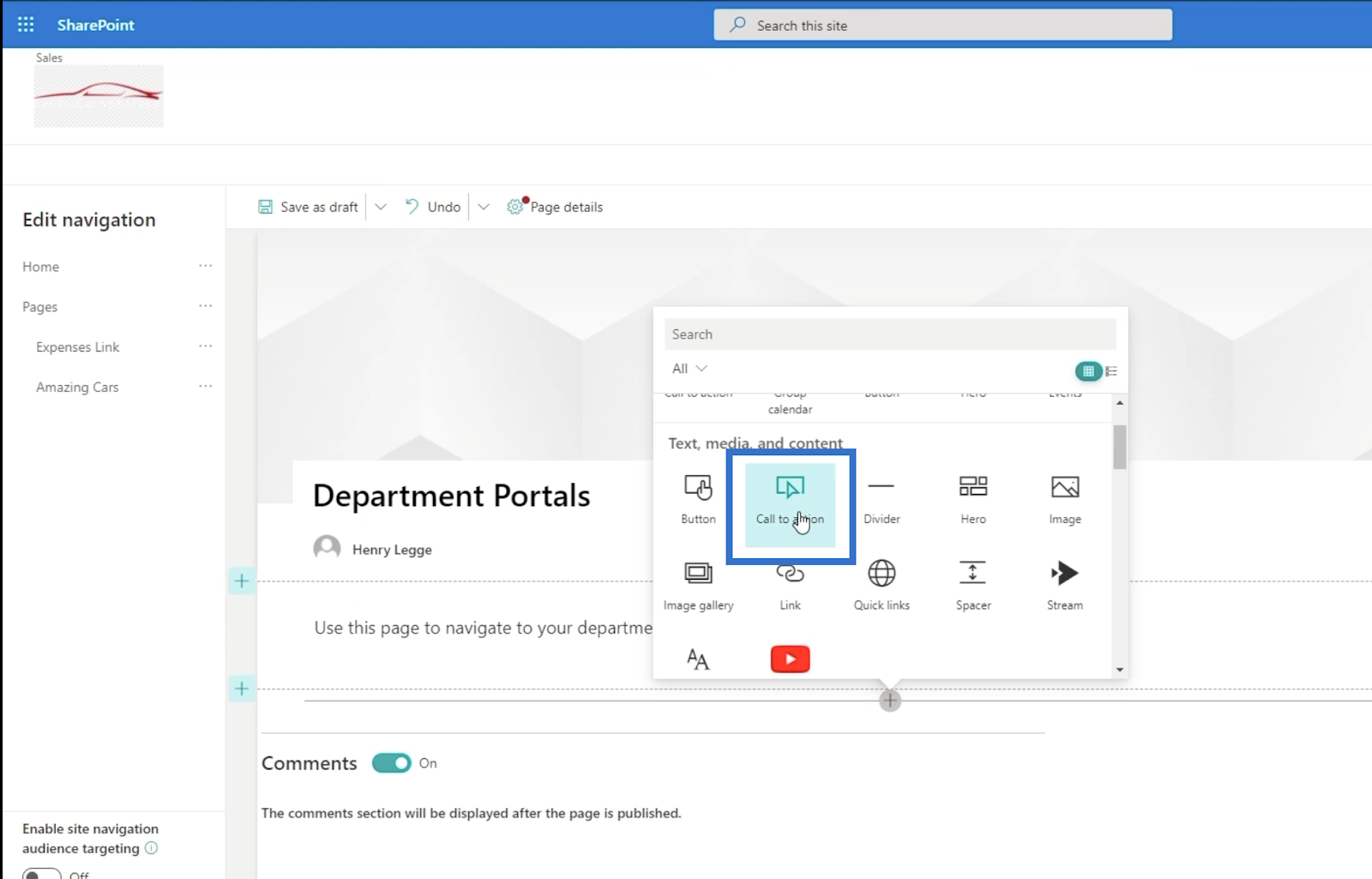1372x879 pixels.
Task: Add the Divider web part
Action: tap(882, 499)
